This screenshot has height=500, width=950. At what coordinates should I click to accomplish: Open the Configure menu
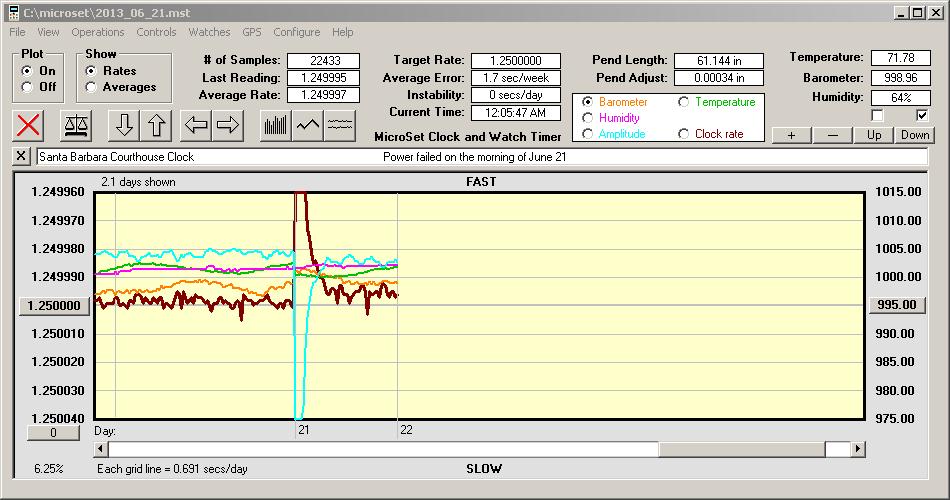[296, 32]
